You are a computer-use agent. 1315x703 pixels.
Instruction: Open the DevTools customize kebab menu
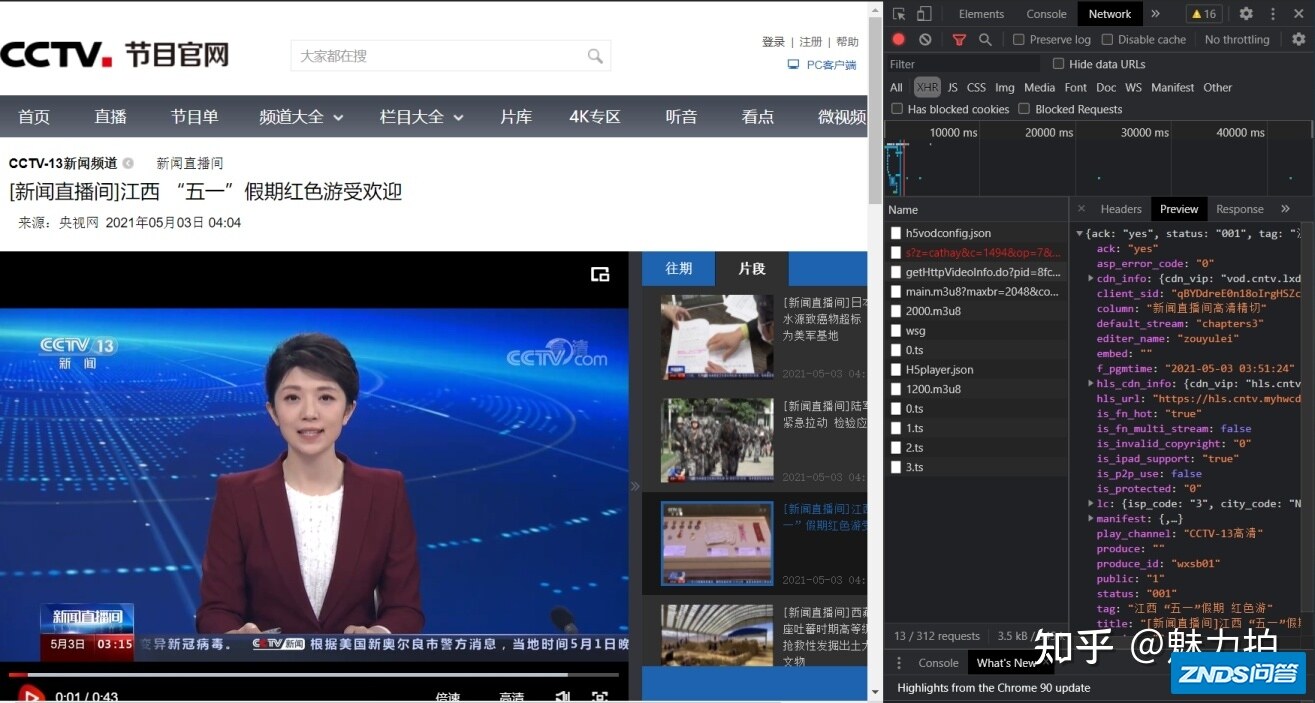(1273, 14)
